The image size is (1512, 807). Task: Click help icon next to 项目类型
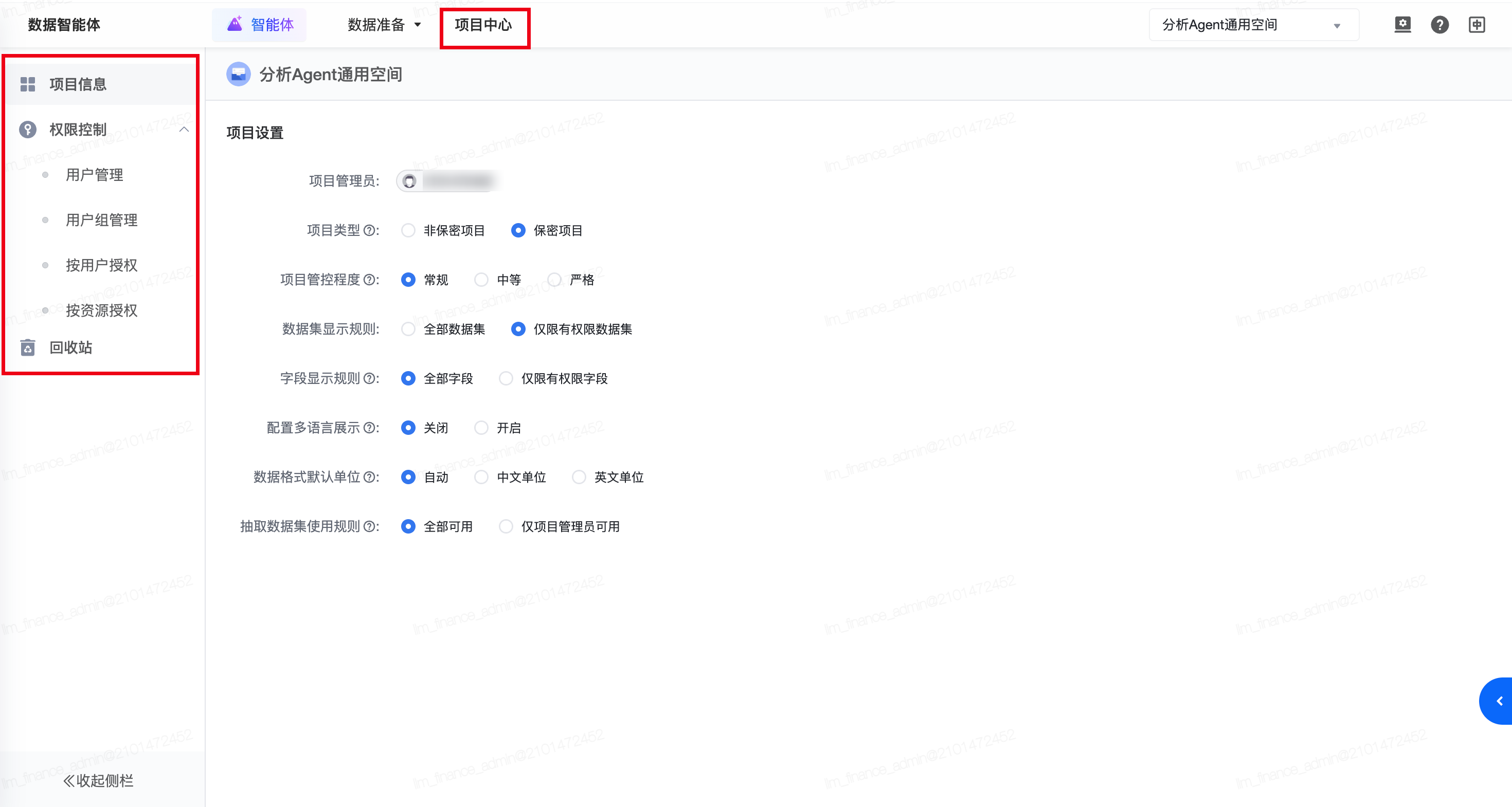(369, 230)
